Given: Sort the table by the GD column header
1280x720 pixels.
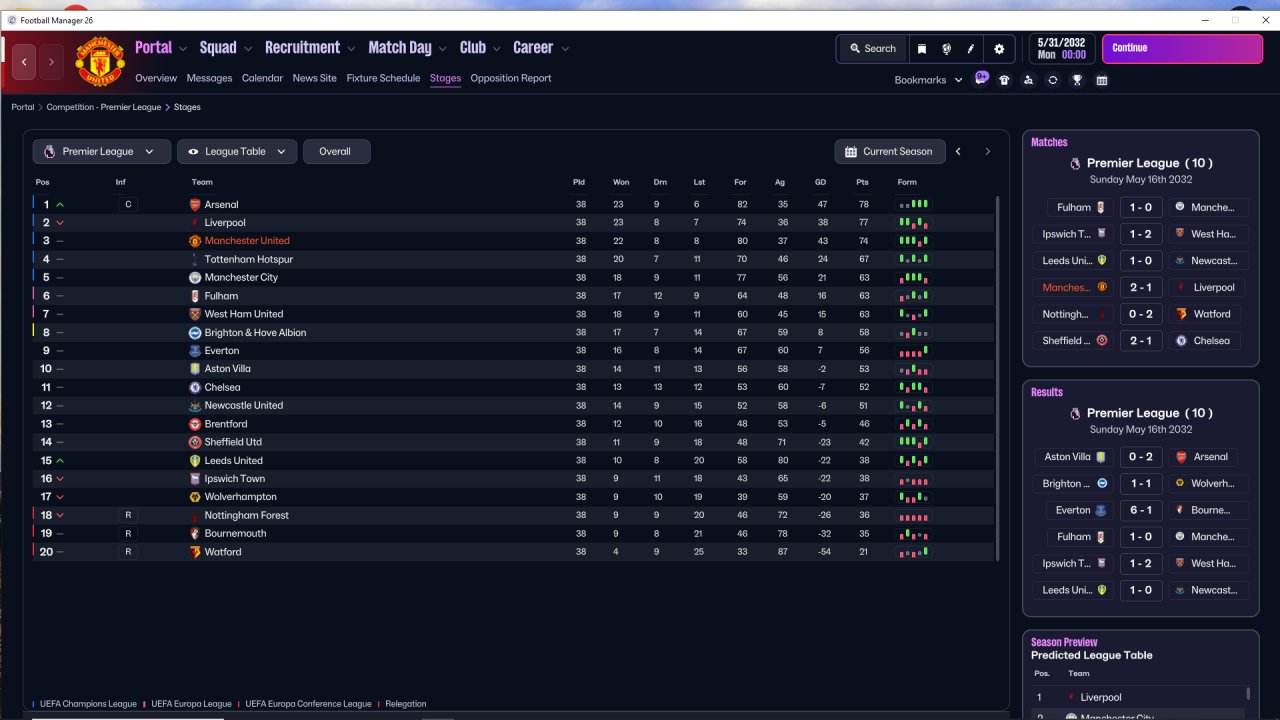Looking at the screenshot, I should pos(820,182).
